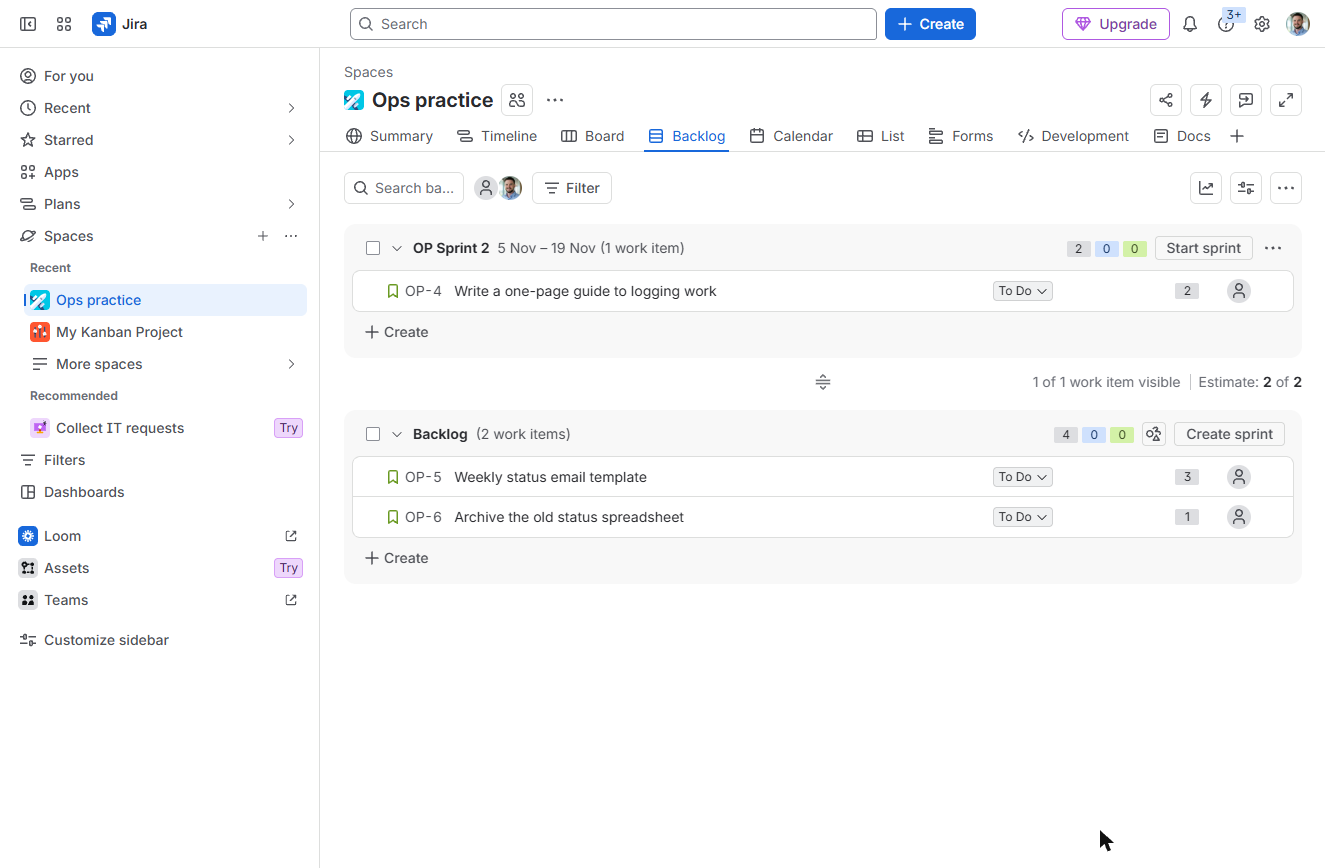Viewport: 1325px width, 868px height.
Task: Open the To Do status dropdown for OP-5
Action: (x=1022, y=477)
